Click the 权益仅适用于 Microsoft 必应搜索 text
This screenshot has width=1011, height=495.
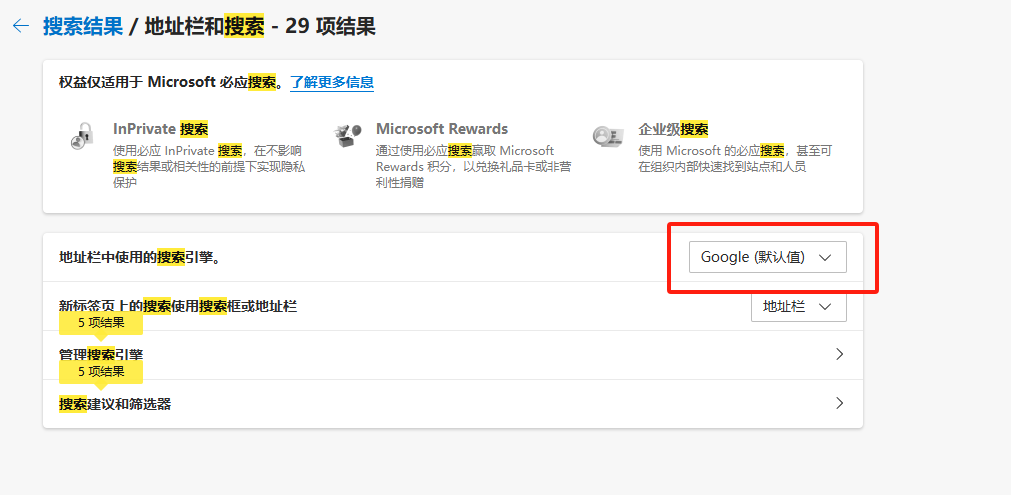(170, 82)
